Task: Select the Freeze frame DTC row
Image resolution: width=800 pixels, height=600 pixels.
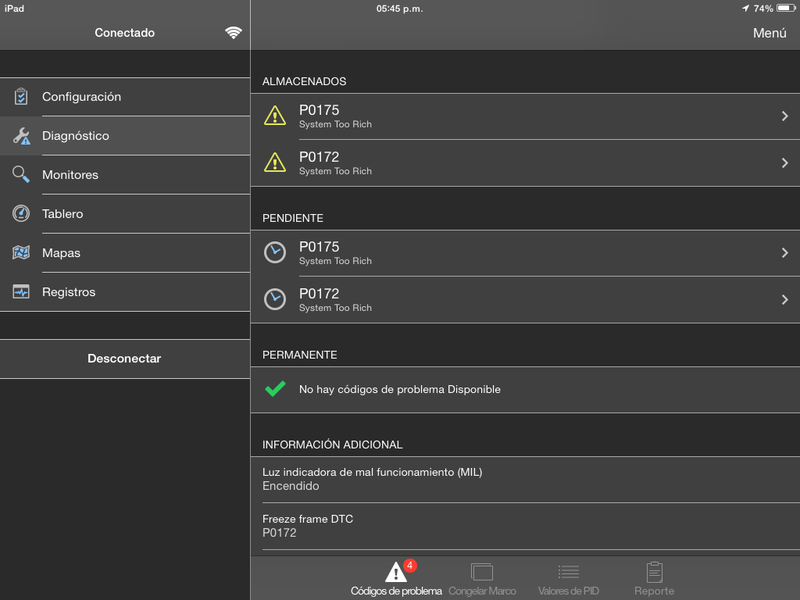Action: click(525, 526)
